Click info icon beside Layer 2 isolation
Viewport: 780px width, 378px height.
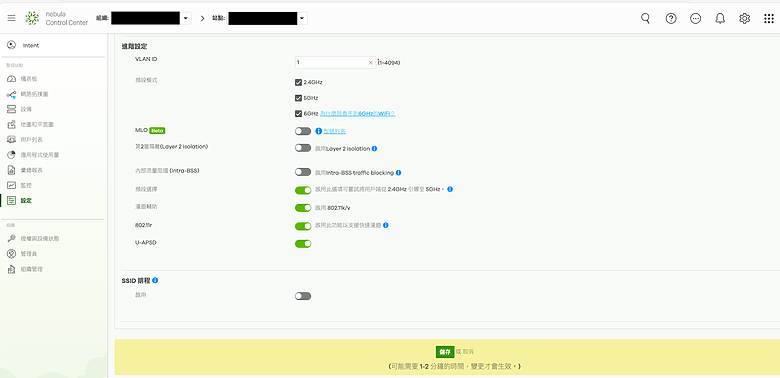point(374,148)
